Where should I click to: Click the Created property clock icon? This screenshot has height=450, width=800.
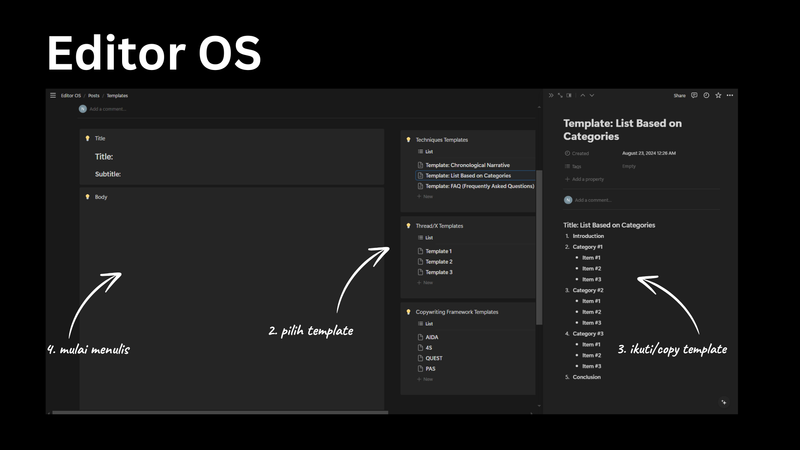click(567, 153)
